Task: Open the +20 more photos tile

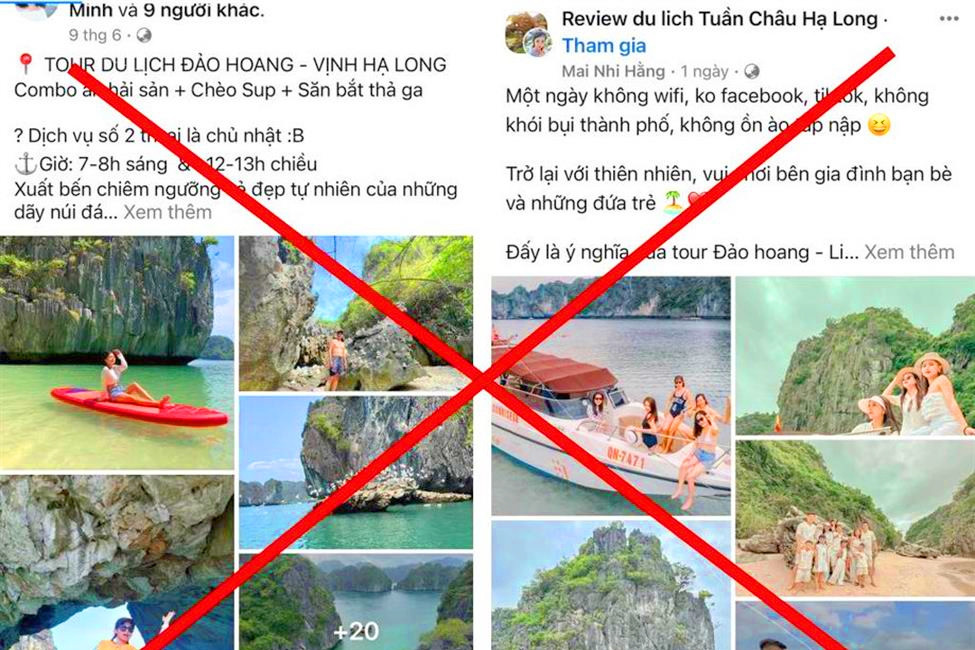Action: [356, 602]
